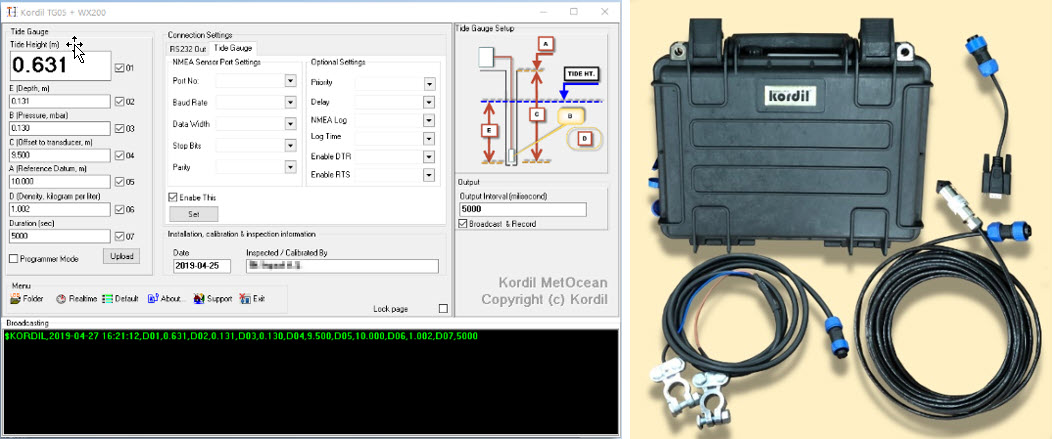Image resolution: width=1054 pixels, height=439 pixels.
Task: Open the About... dialog icon
Action: pyautogui.click(x=153, y=298)
